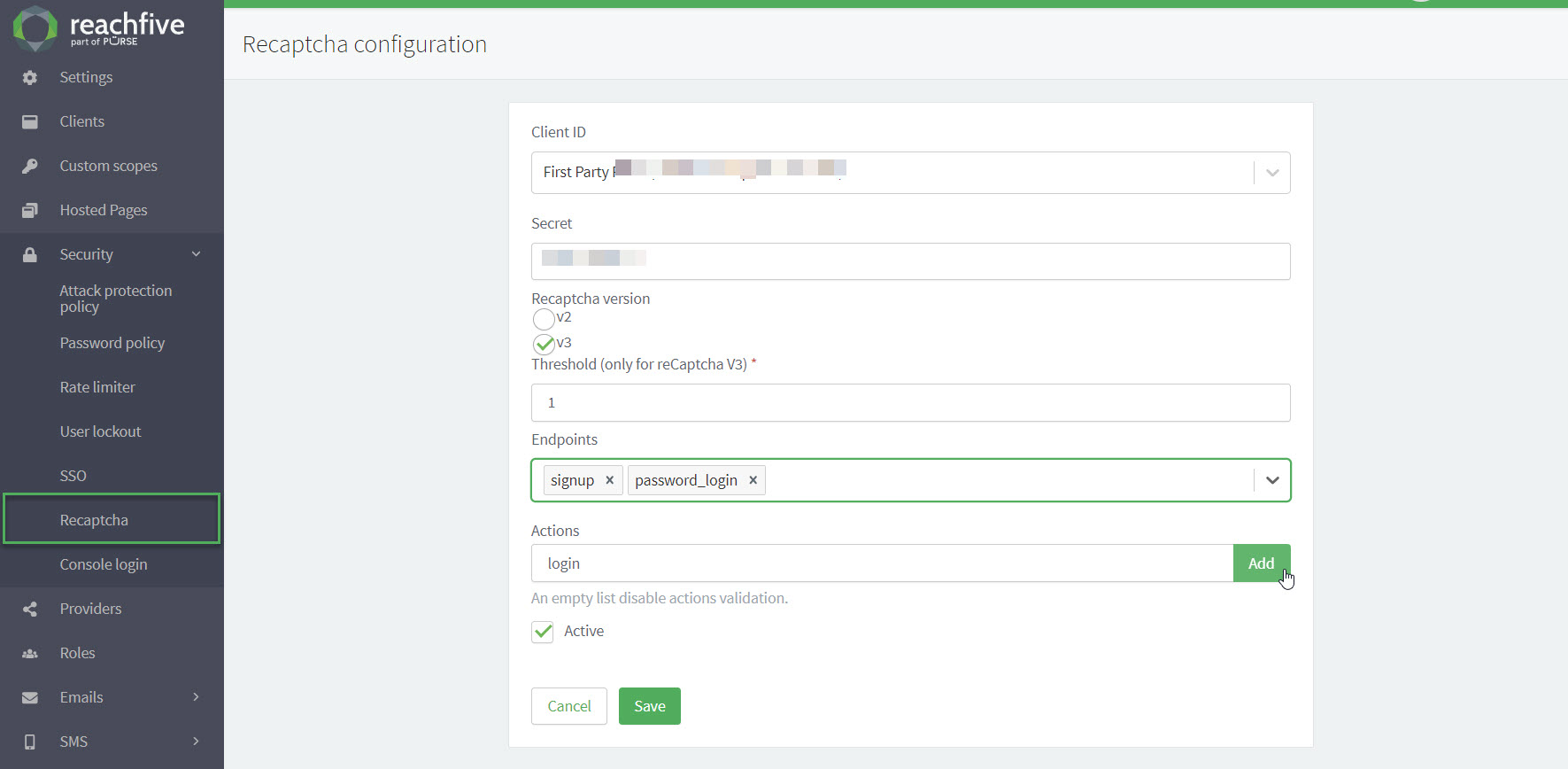The height and width of the screenshot is (769, 1568).
Task: Click the green Save button
Action: click(x=650, y=706)
